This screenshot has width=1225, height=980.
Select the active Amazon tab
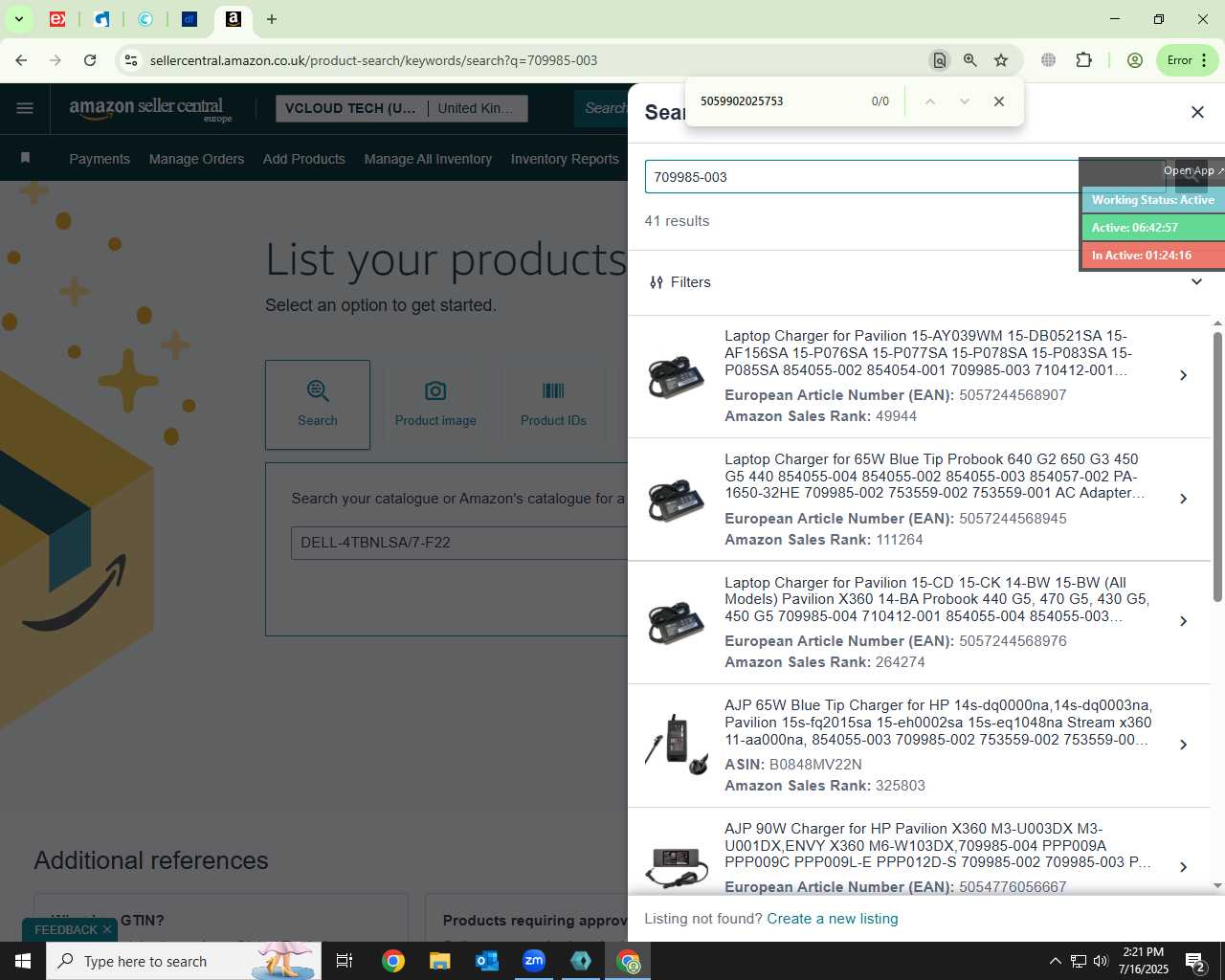[234, 19]
